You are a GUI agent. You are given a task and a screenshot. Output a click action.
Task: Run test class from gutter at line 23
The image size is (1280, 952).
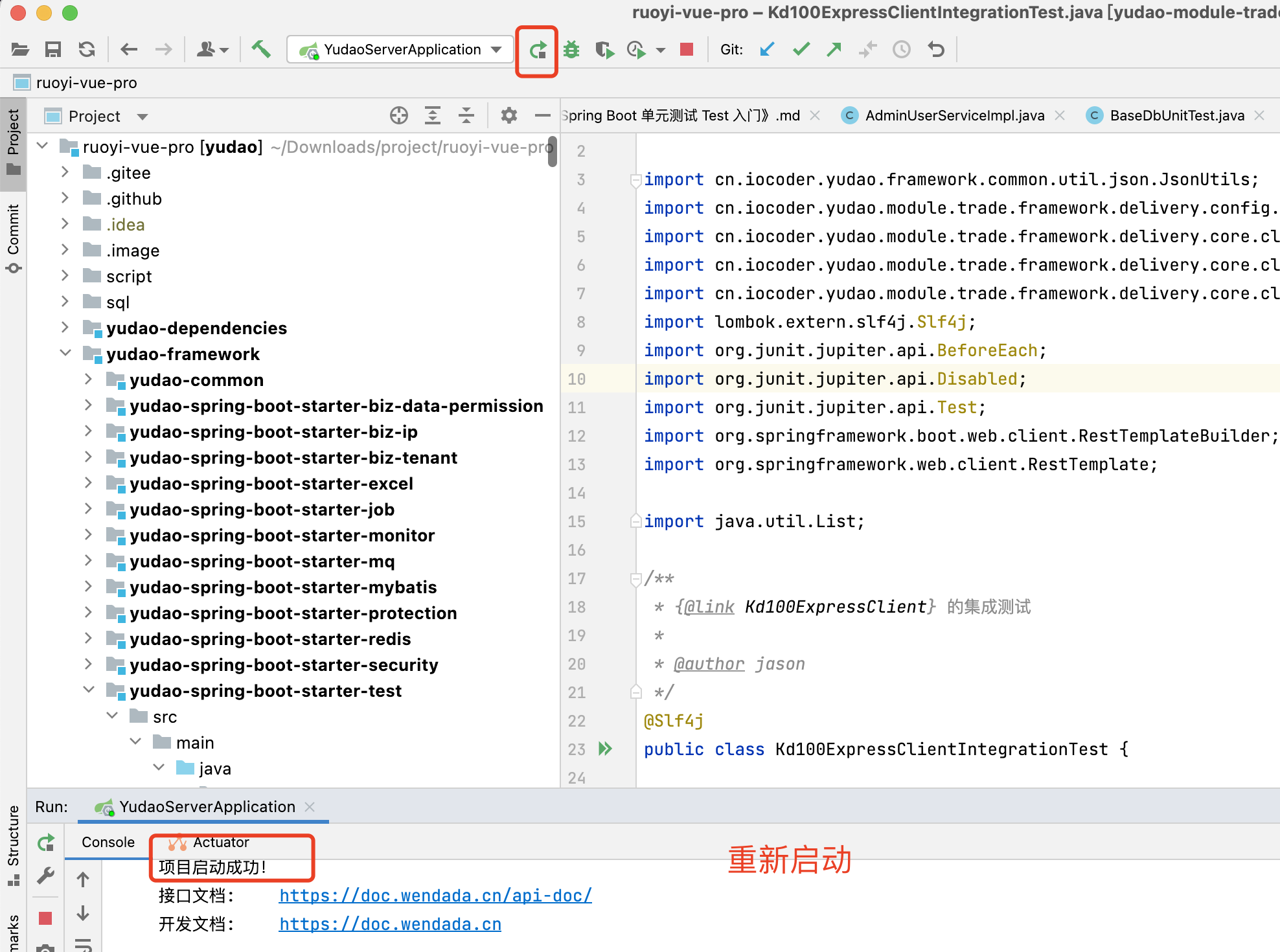(x=606, y=749)
